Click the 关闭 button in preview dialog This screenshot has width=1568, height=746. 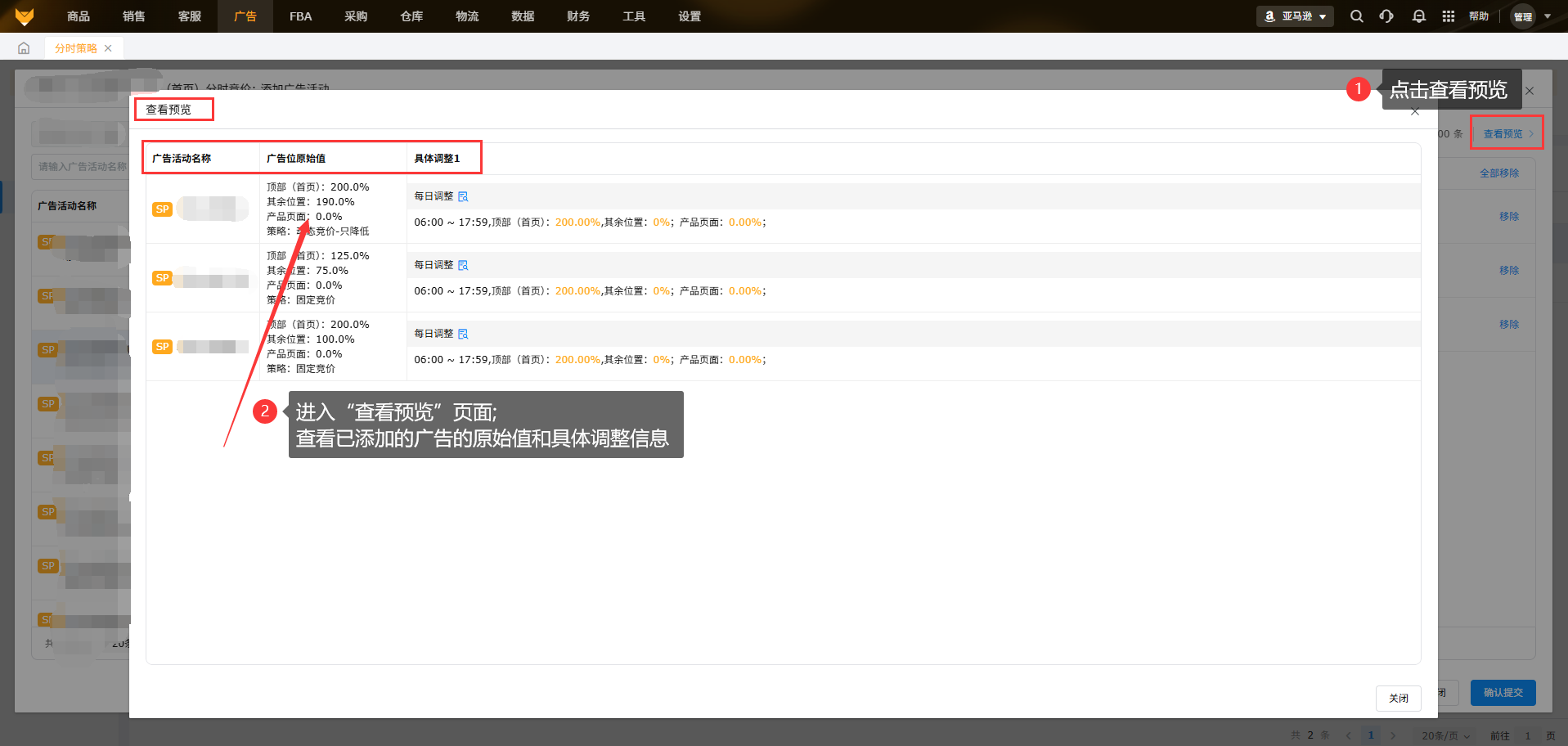(x=1399, y=699)
